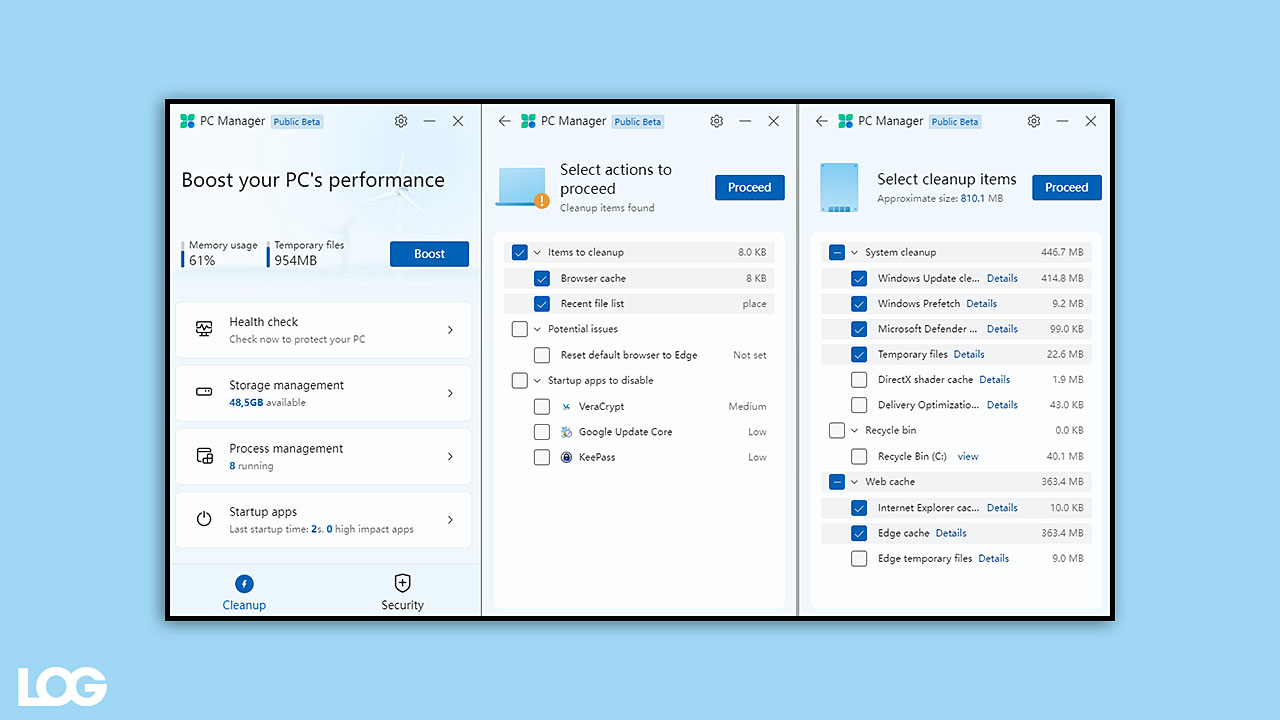Go back using arrow in Select cleanup items window
Image resolution: width=1280 pixels, height=720 pixels.
click(822, 121)
